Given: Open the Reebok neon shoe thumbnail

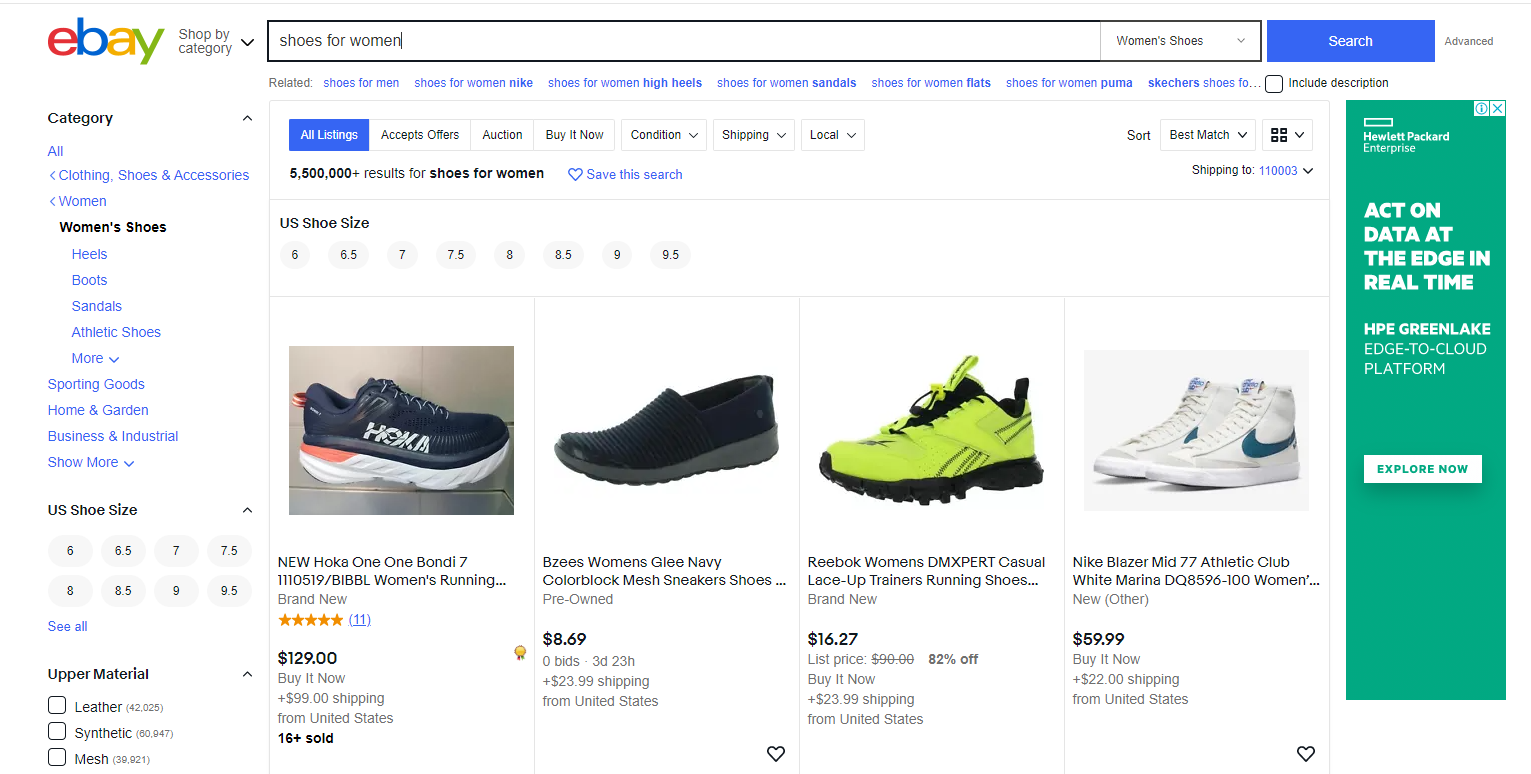Looking at the screenshot, I should point(931,430).
